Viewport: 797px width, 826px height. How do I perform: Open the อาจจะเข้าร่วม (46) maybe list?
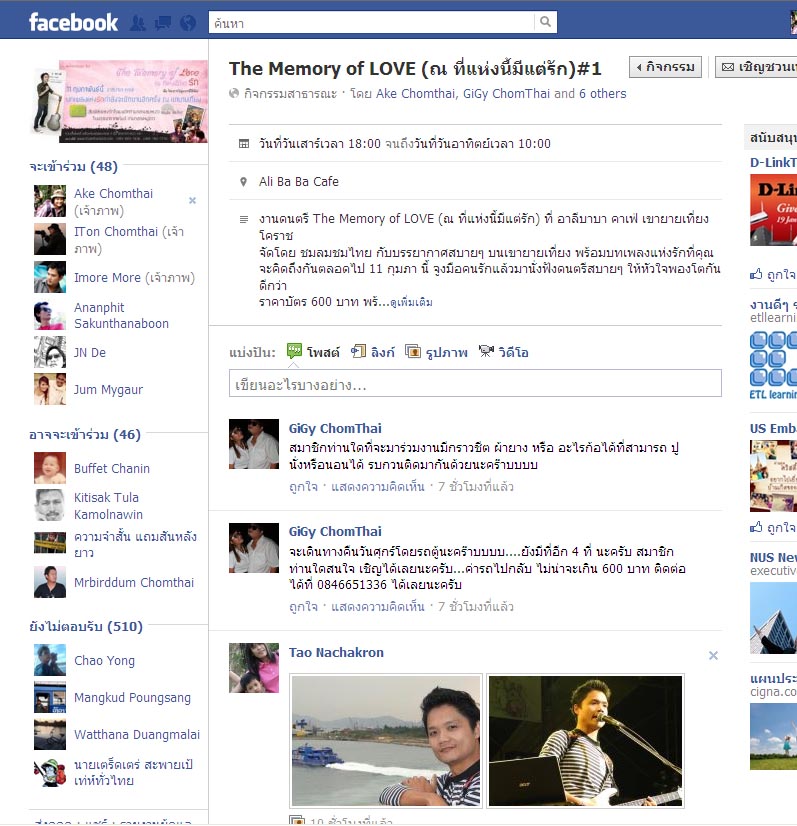point(85,435)
